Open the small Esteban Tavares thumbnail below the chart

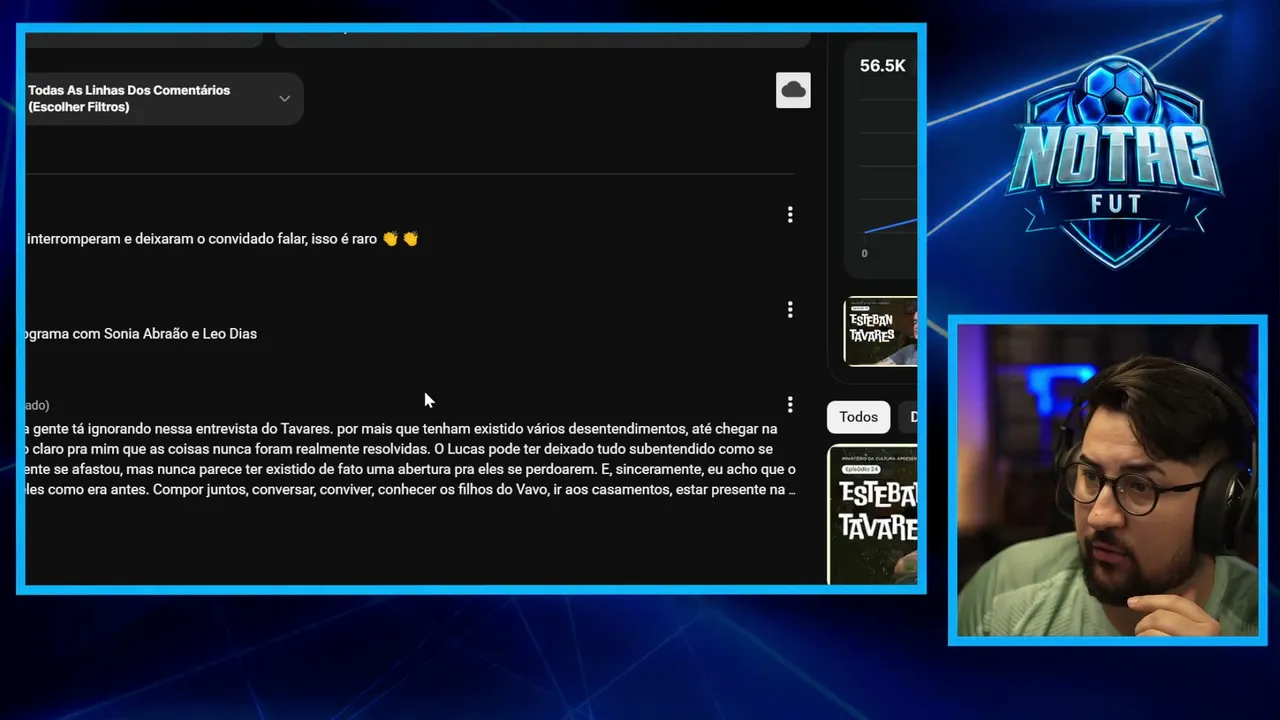(881, 331)
